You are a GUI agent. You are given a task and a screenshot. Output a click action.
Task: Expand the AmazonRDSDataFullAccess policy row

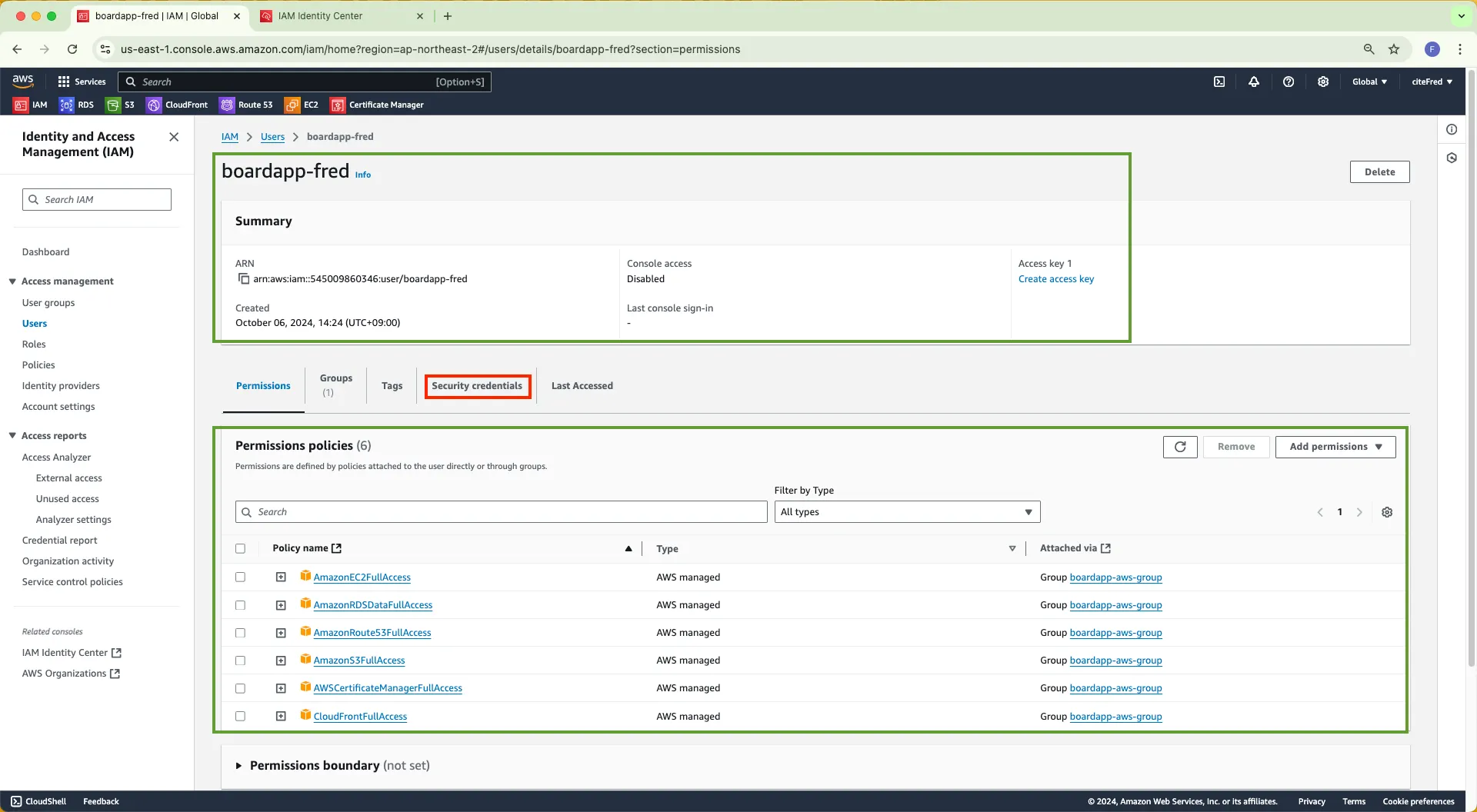point(281,605)
